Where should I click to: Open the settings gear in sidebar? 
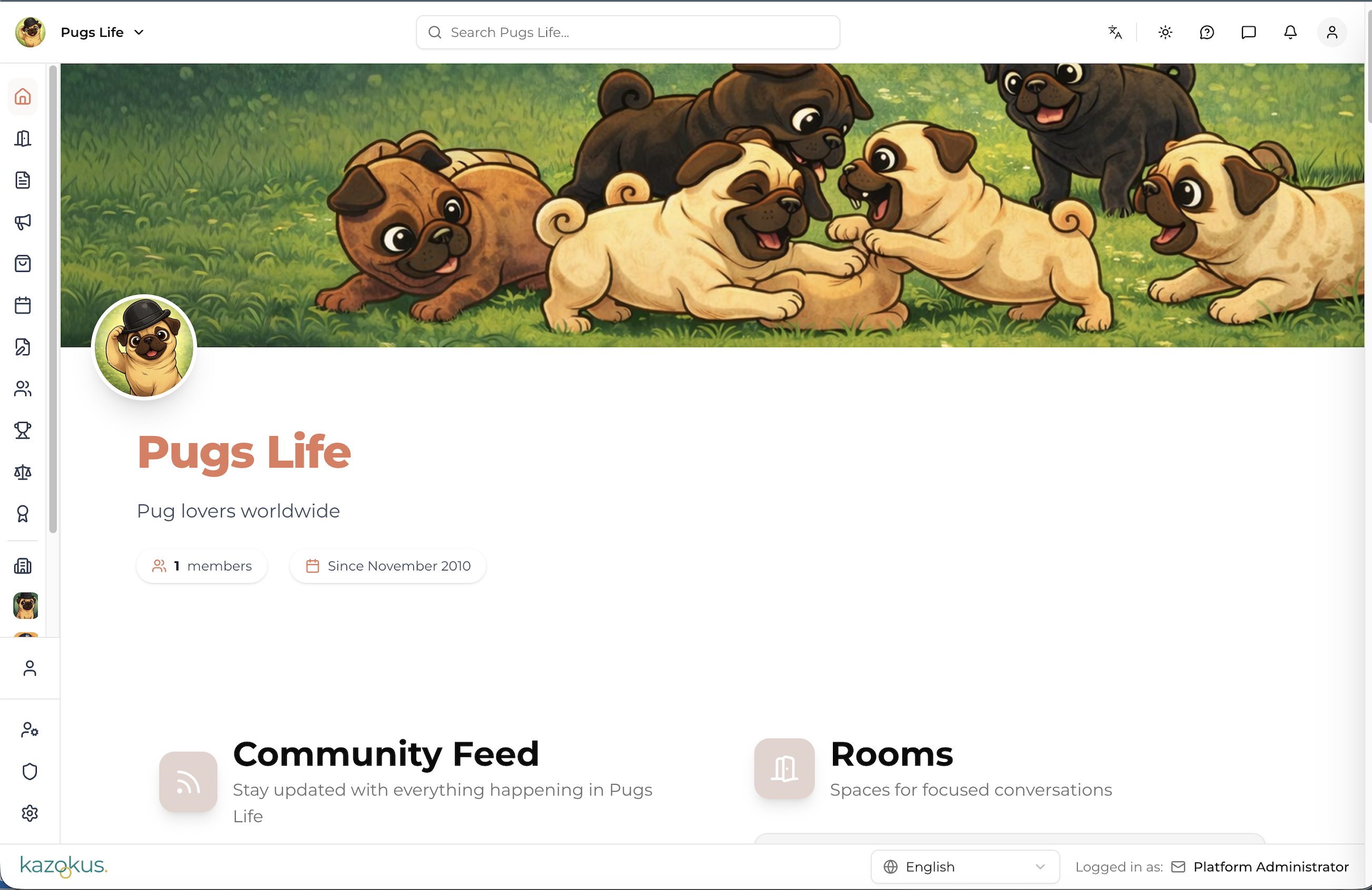coord(29,813)
